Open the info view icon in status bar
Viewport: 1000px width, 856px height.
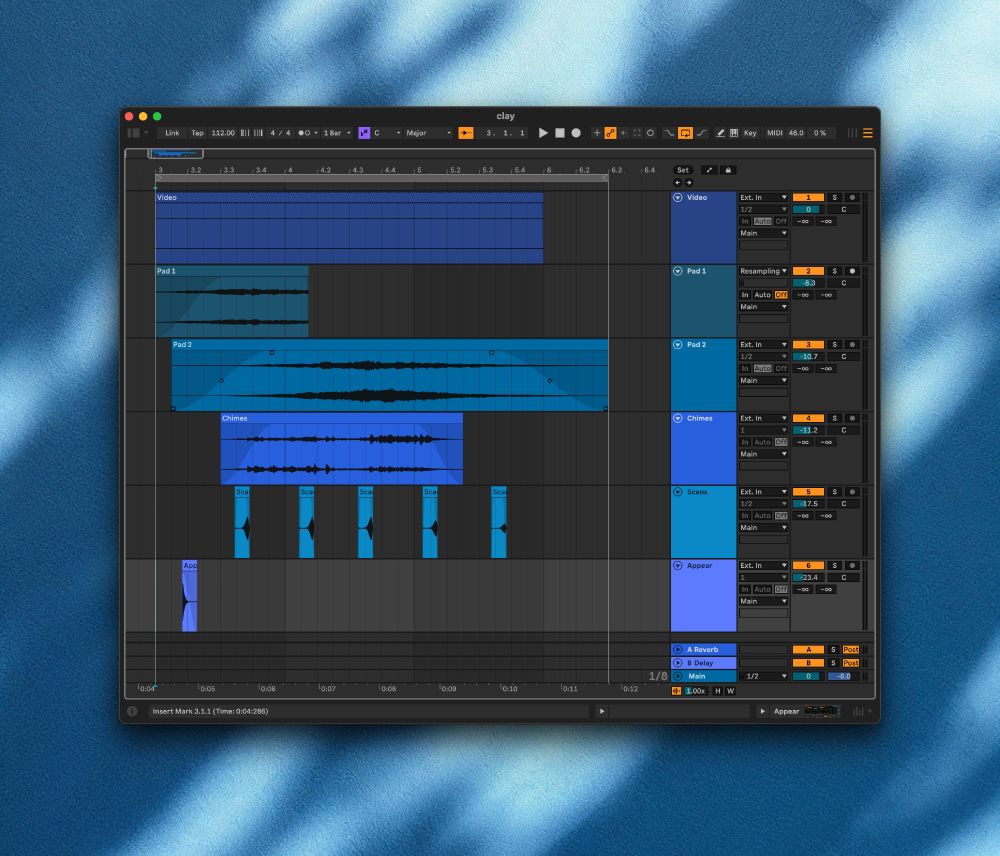[x=132, y=711]
